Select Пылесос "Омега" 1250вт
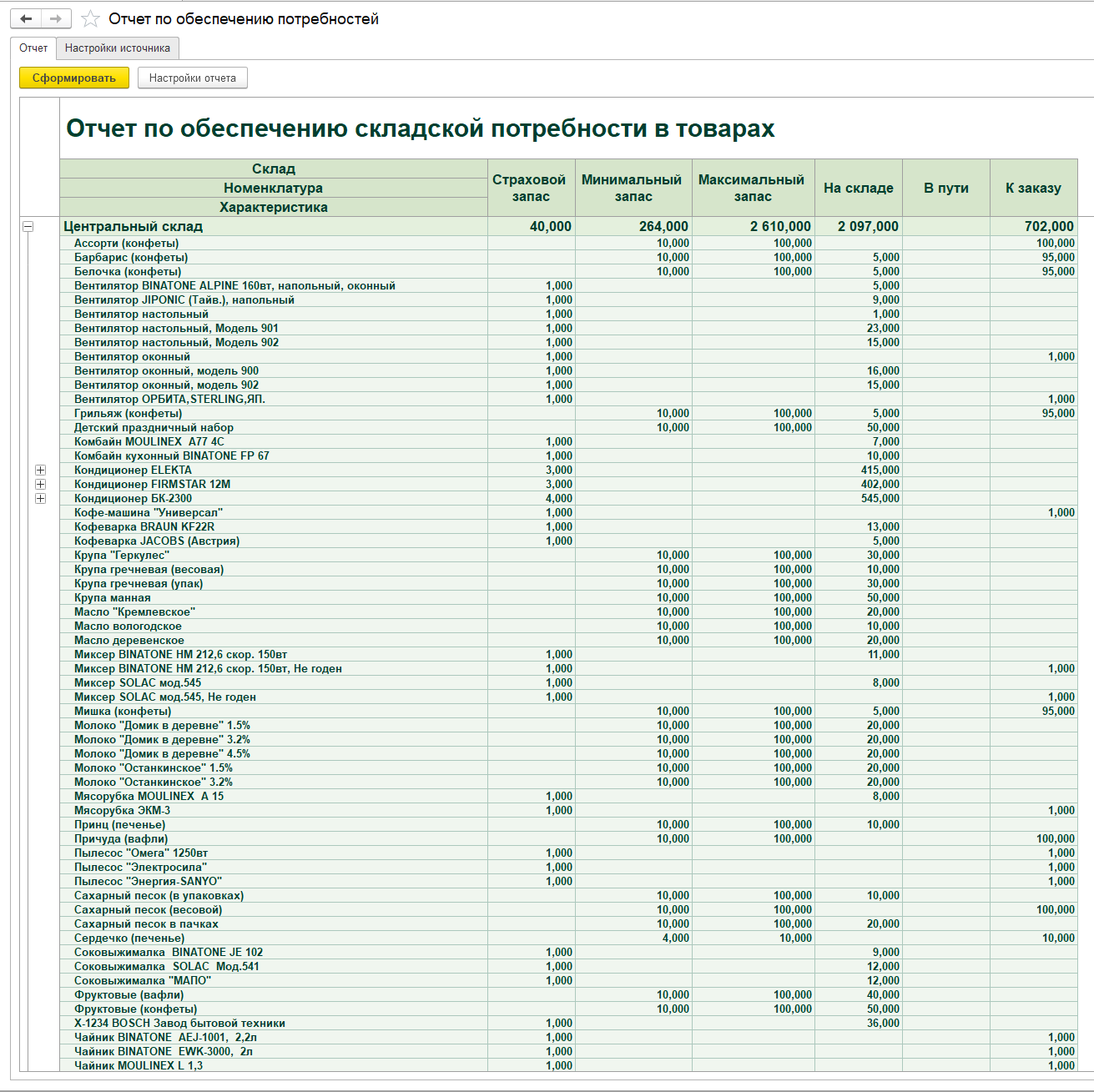1094x1092 pixels. point(141,853)
